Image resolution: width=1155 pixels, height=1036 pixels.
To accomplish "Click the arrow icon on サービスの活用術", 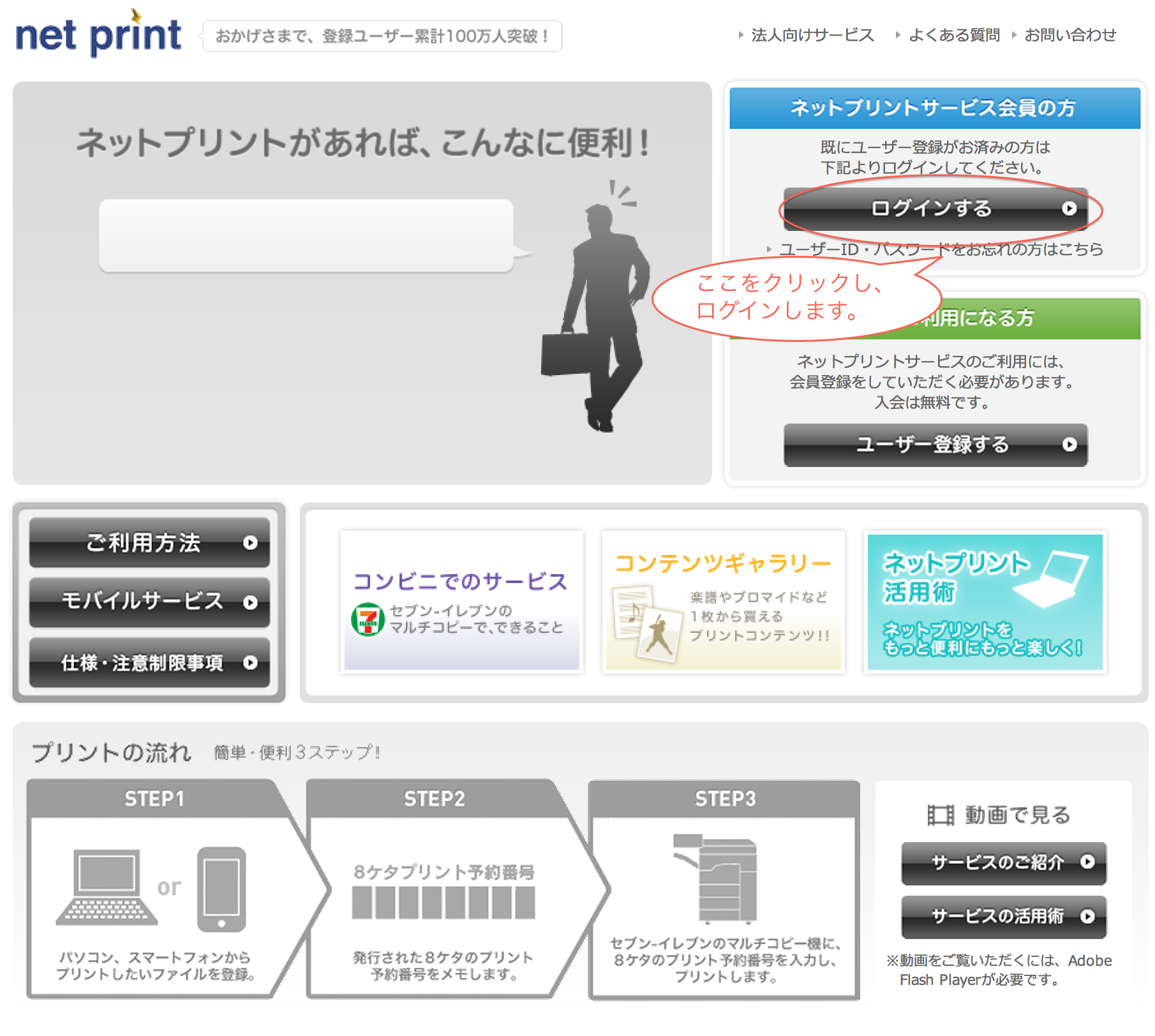I will pos(1087,916).
